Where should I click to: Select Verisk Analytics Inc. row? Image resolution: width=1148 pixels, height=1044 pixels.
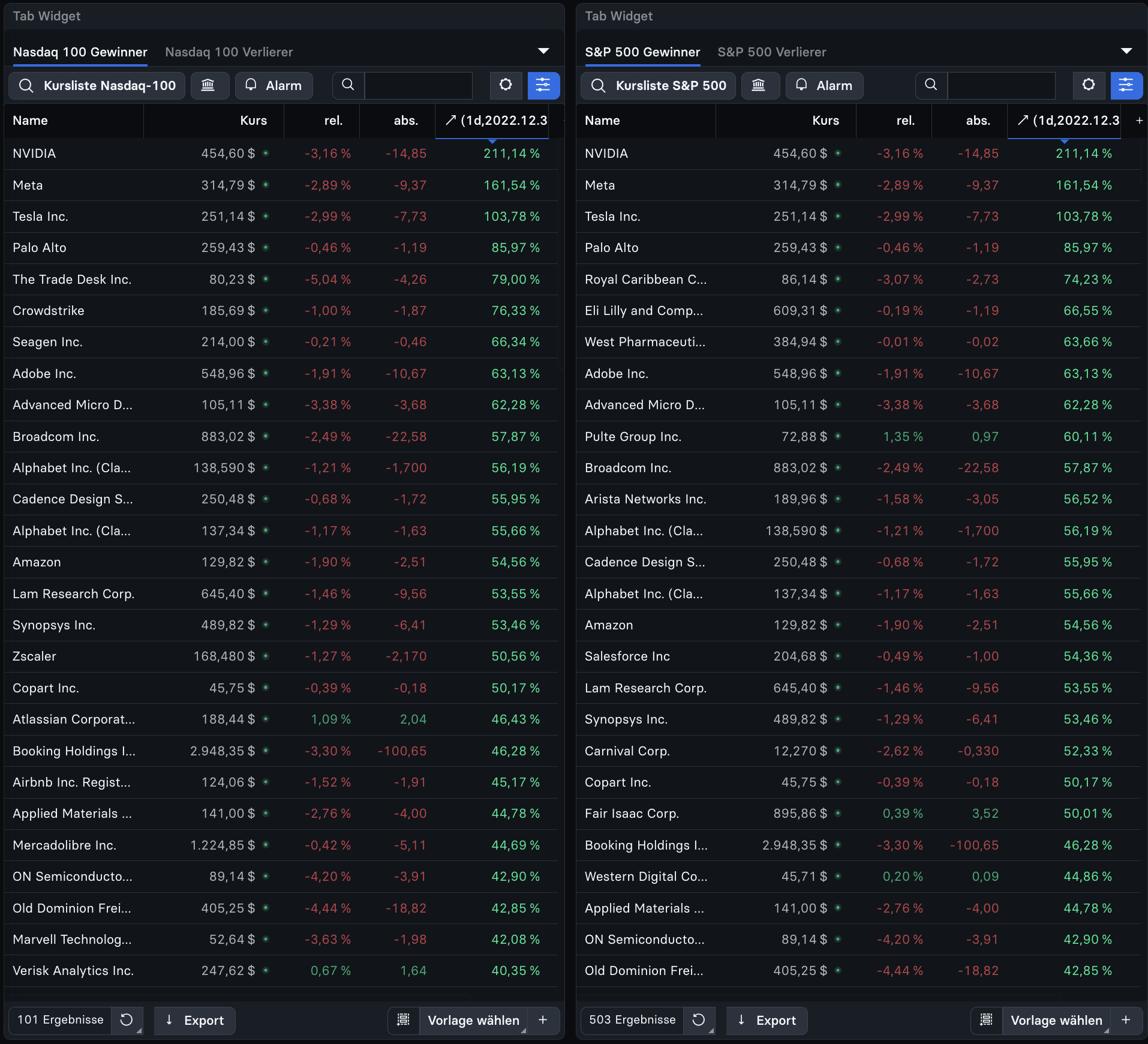[281, 971]
